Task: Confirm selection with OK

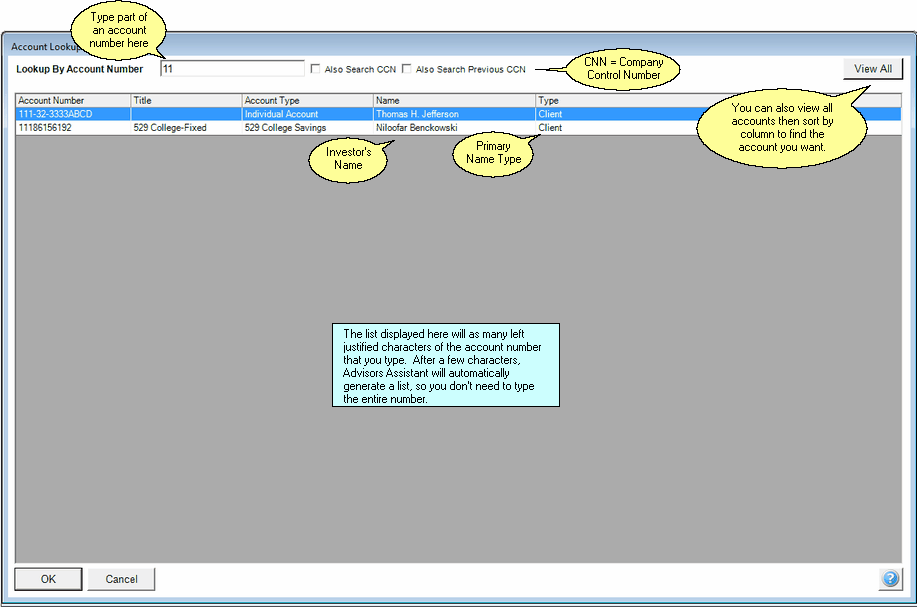Action: tap(47, 579)
